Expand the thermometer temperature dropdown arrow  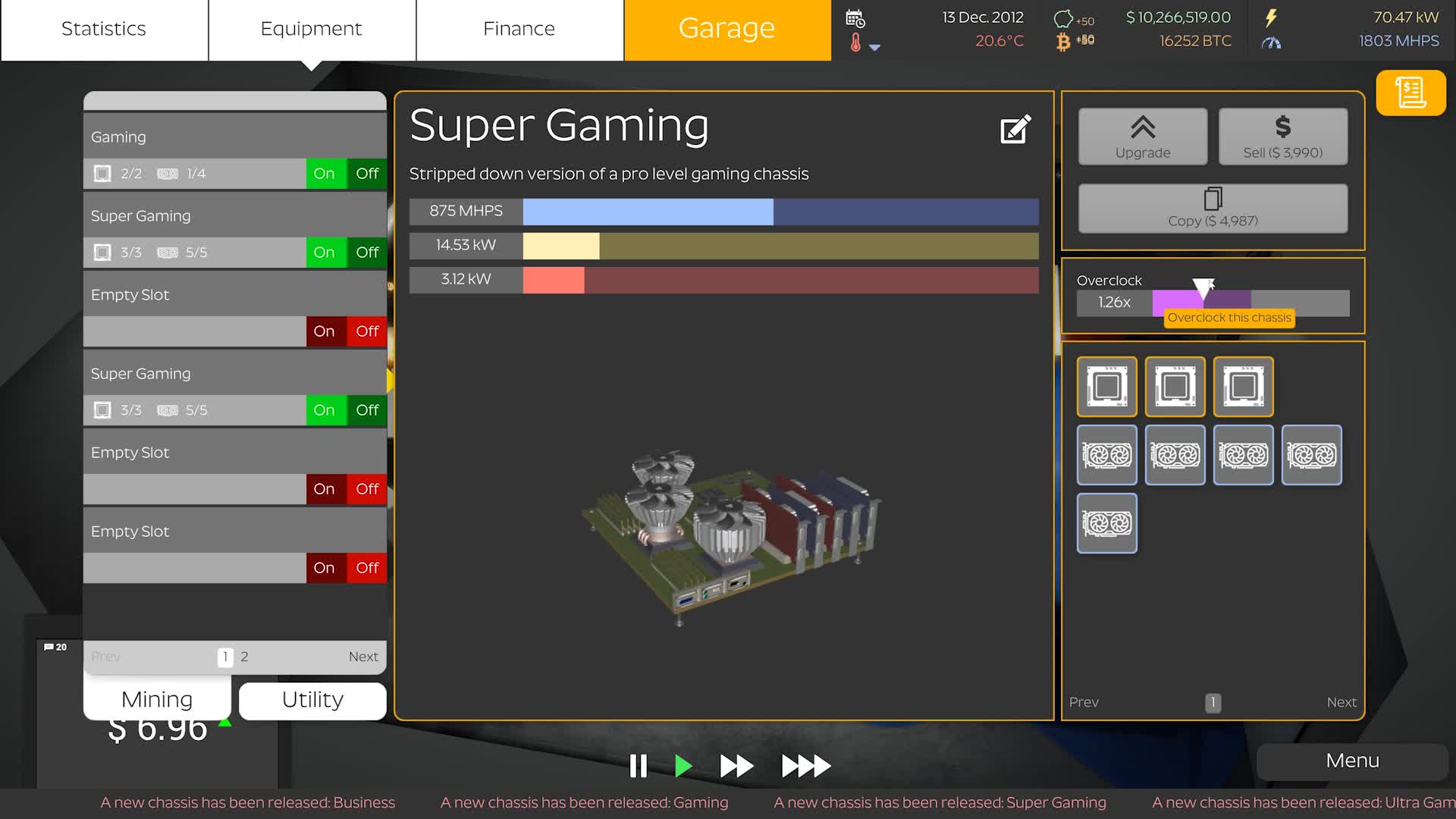(874, 47)
